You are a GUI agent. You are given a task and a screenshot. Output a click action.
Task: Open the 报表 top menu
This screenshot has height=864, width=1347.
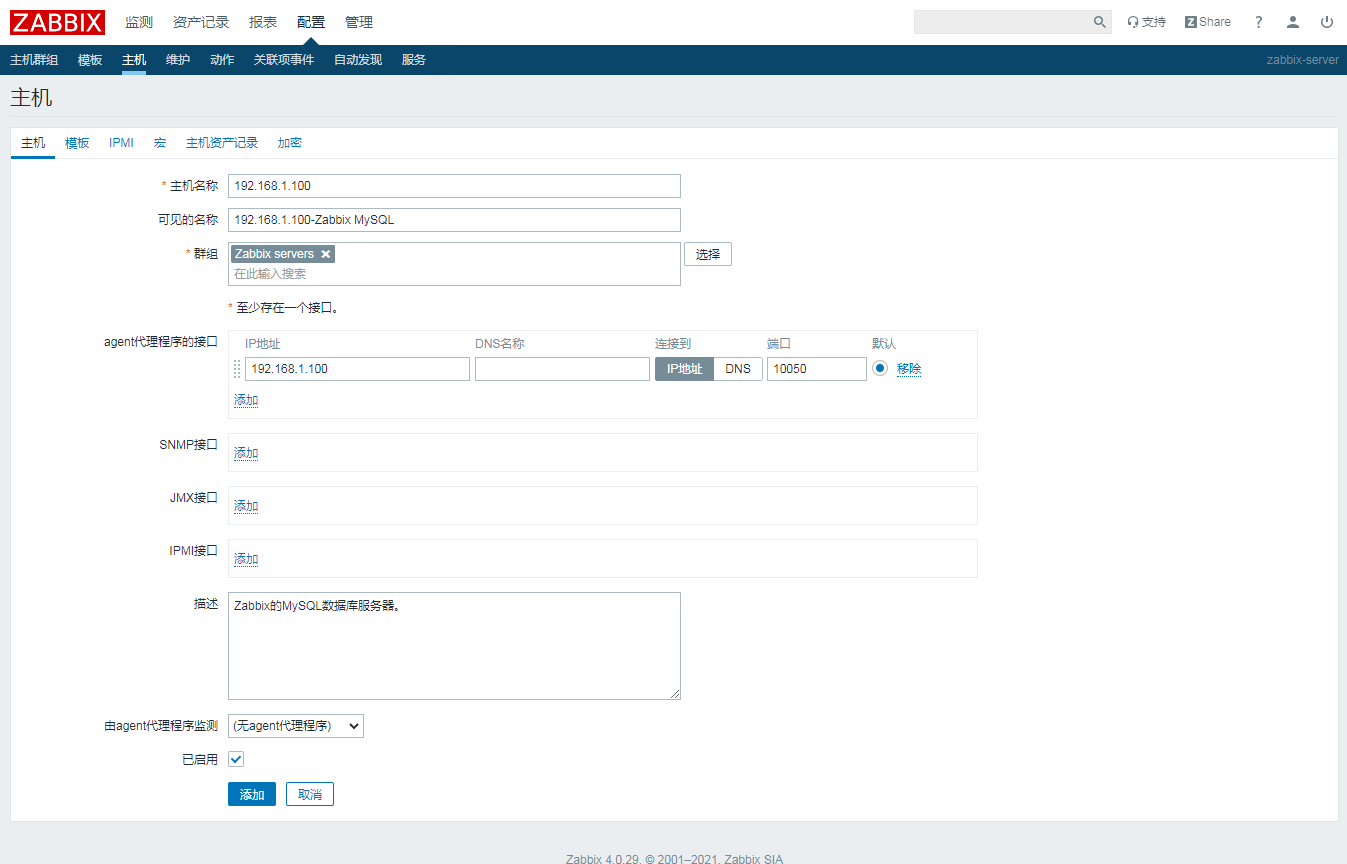coord(263,22)
